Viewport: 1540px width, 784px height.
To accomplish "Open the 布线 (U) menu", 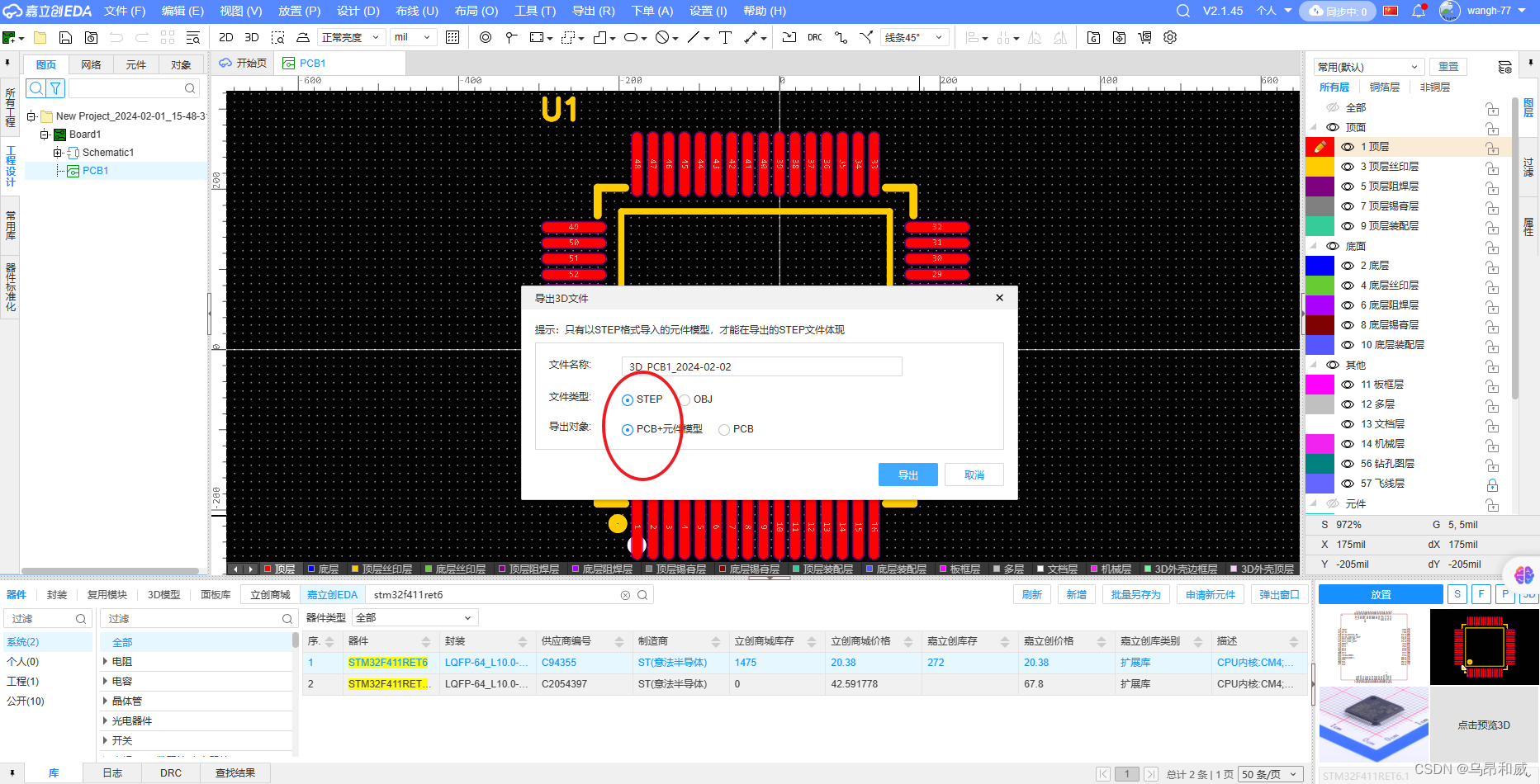I will (416, 11).
